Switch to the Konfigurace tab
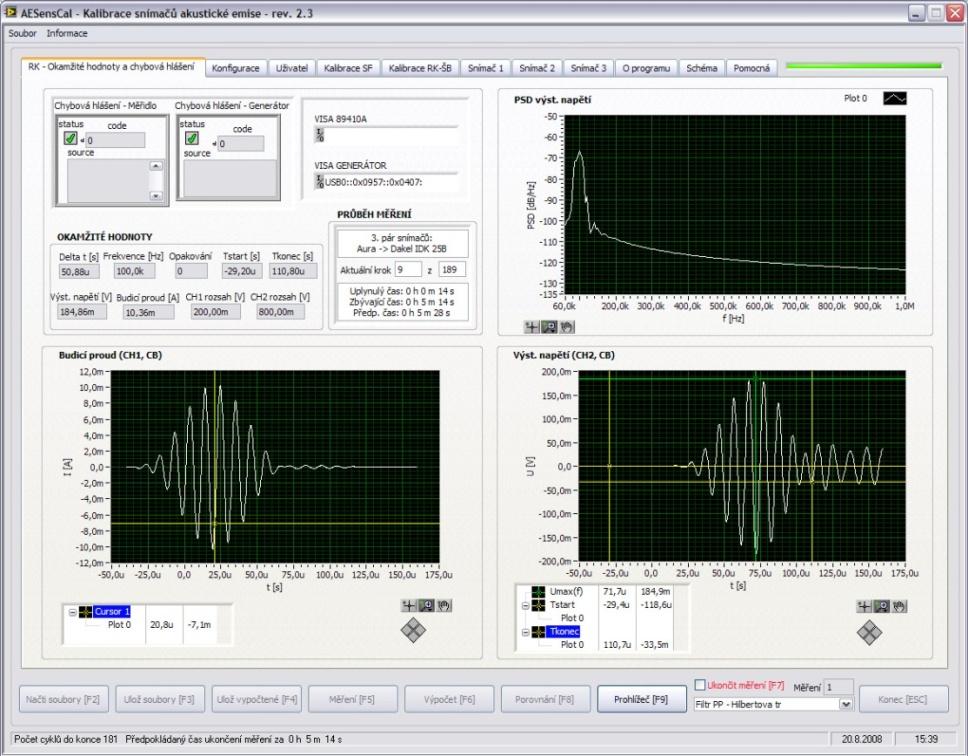Image resolution: width=968 pixels, height=756 pixels. click(236, 68)
